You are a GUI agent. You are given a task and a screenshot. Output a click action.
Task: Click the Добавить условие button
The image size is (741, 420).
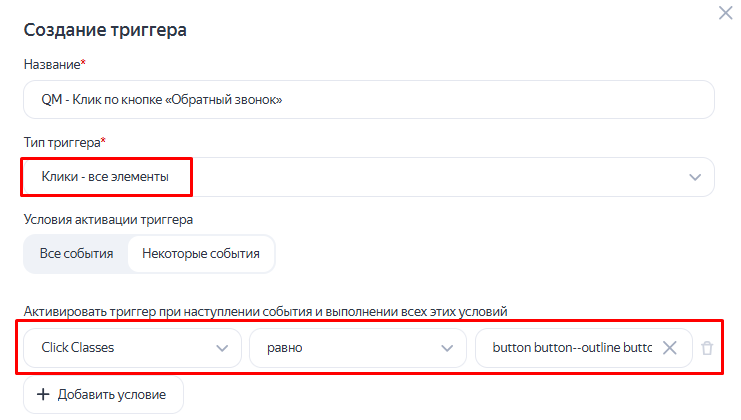tap(103, 394)
